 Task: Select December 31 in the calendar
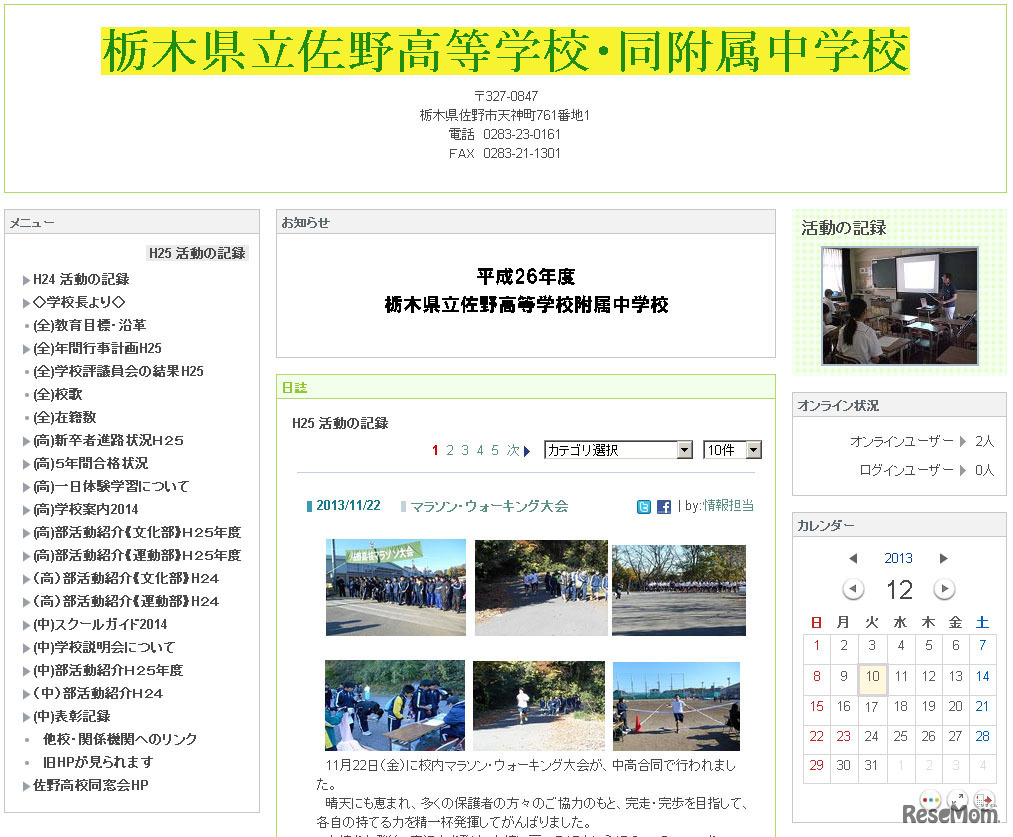click(x=872, y=765)
